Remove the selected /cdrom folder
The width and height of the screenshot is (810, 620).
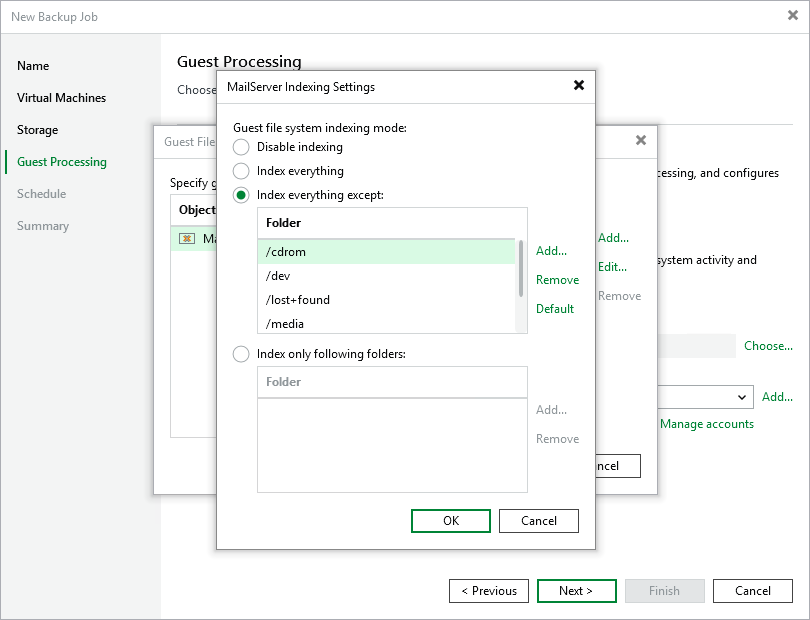point(557,280)
